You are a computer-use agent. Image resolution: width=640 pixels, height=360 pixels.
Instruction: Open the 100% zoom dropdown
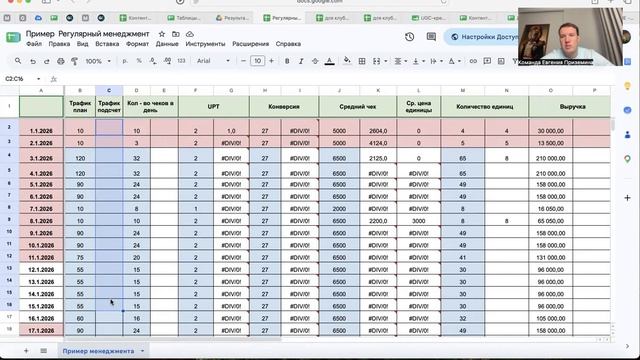pyautogui.click(x=98, y=61)
